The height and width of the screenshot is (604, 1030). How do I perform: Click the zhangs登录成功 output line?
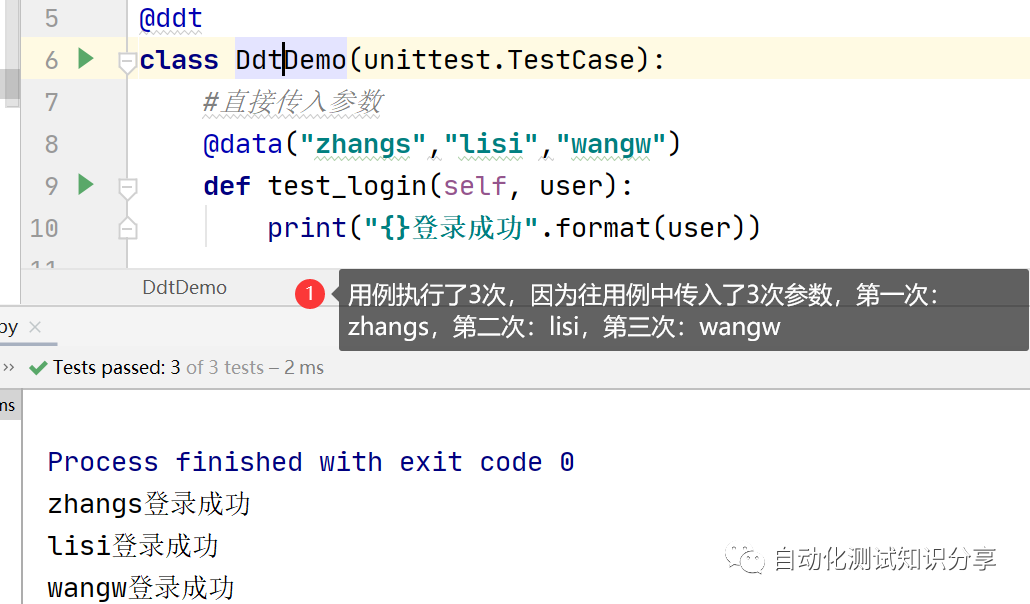pyautogui.click(x=148, y=504)
